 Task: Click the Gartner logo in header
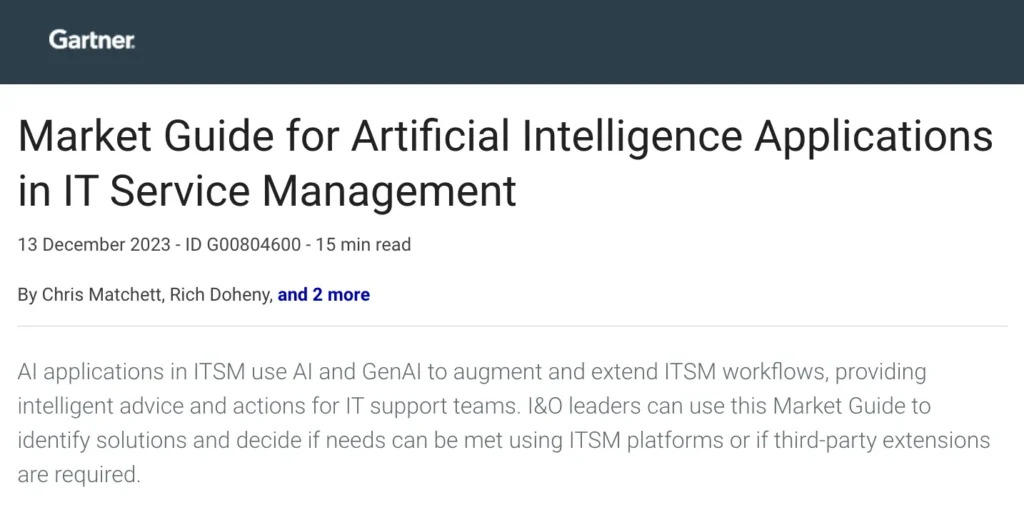click(x=92, y=40)
